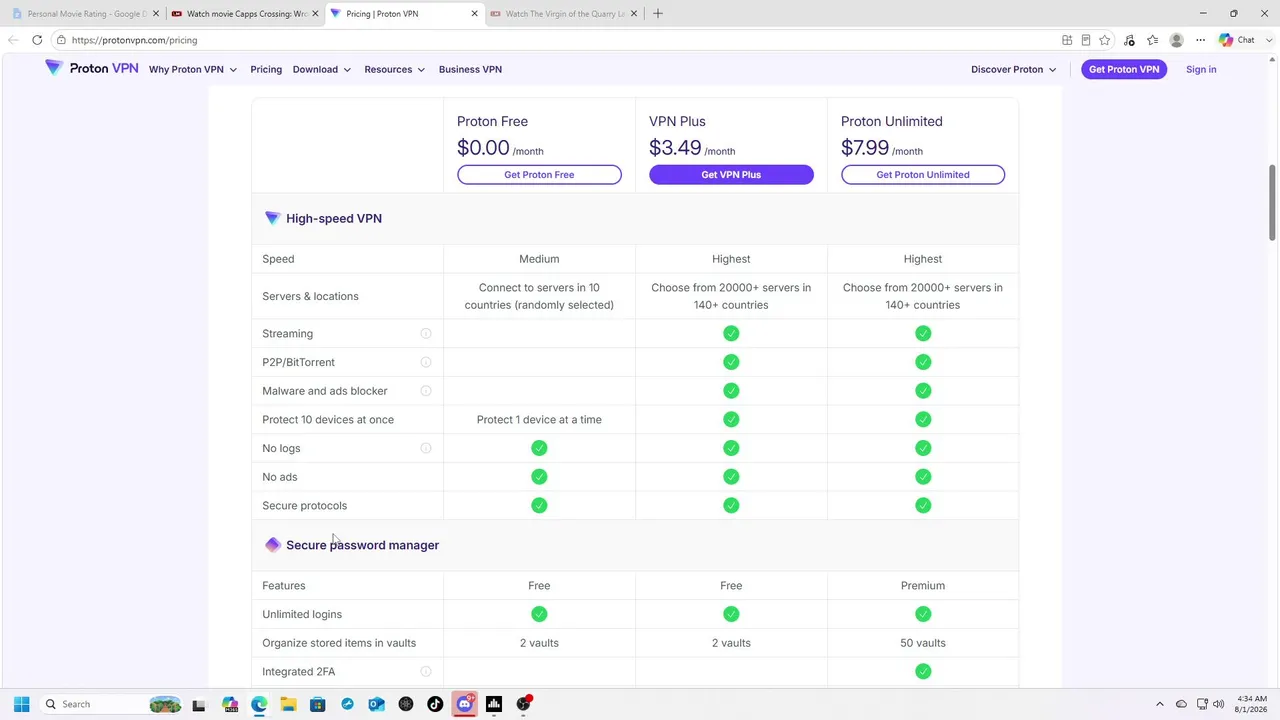Click the 'Protect 10 devices at once' label
This screenshot has height=720, width=1280.
click(x=328, y=420)
